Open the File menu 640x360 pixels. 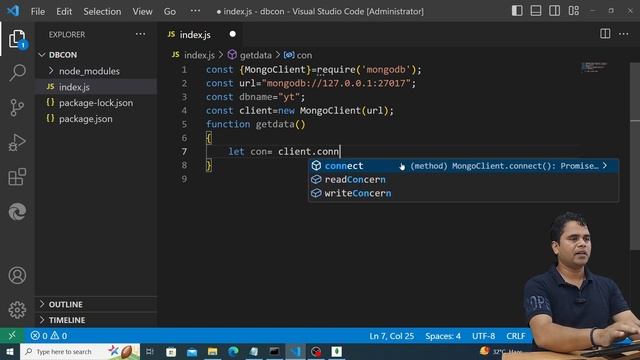point(38,11)
